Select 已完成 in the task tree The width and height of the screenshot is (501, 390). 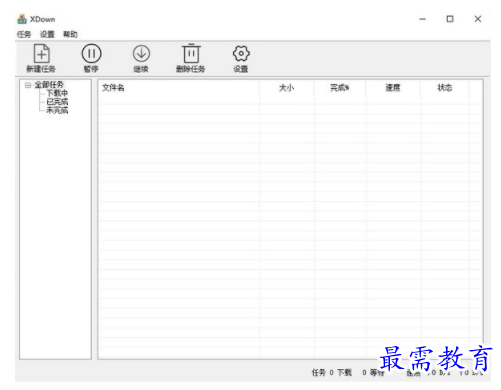(57, 102)
